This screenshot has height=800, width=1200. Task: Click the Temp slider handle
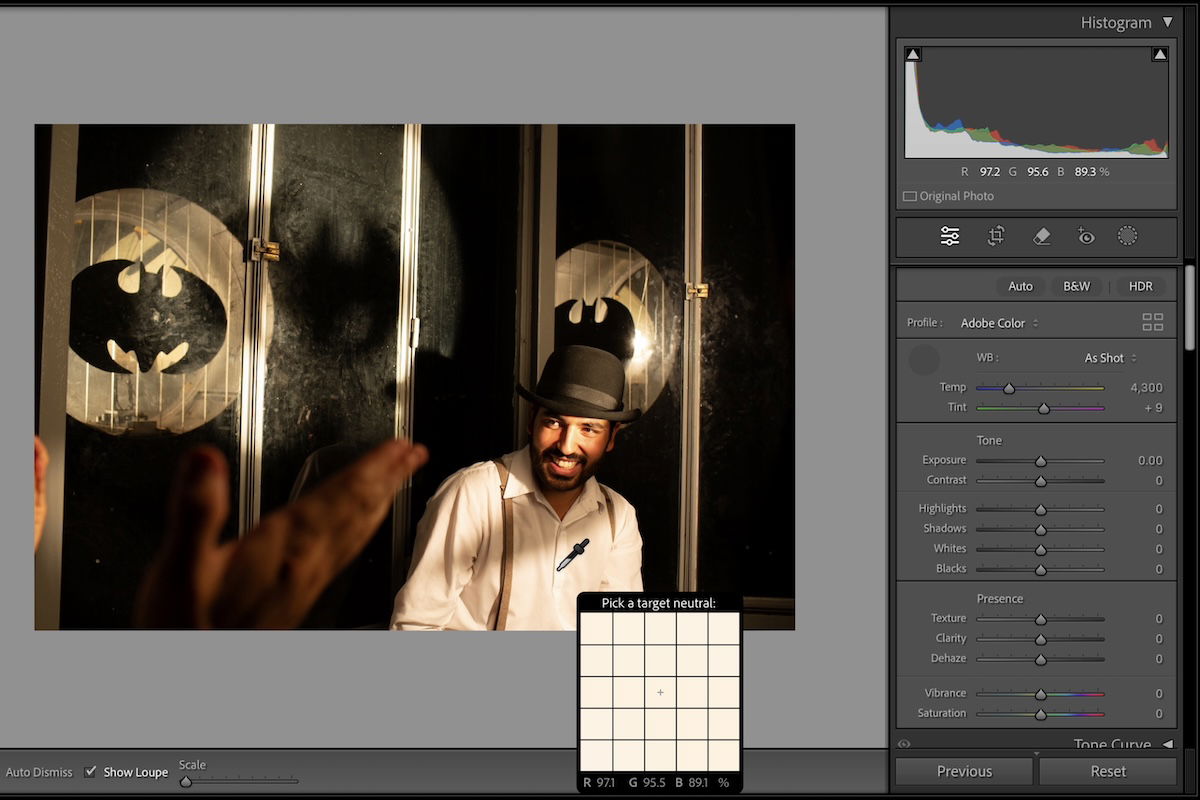[x=1009, y=388]
